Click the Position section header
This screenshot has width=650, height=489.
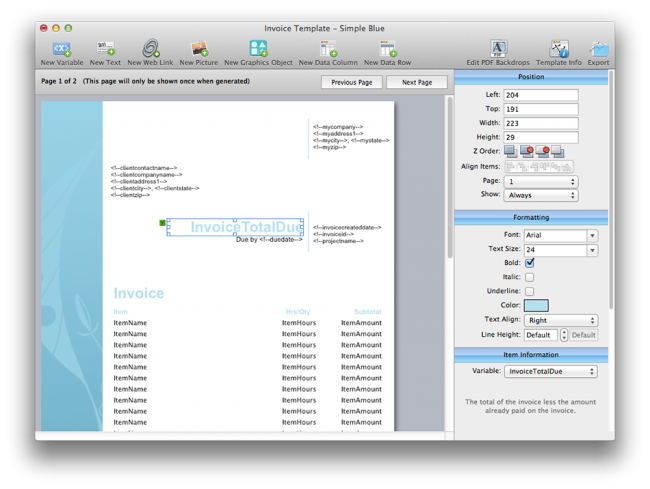click(531, 77)
